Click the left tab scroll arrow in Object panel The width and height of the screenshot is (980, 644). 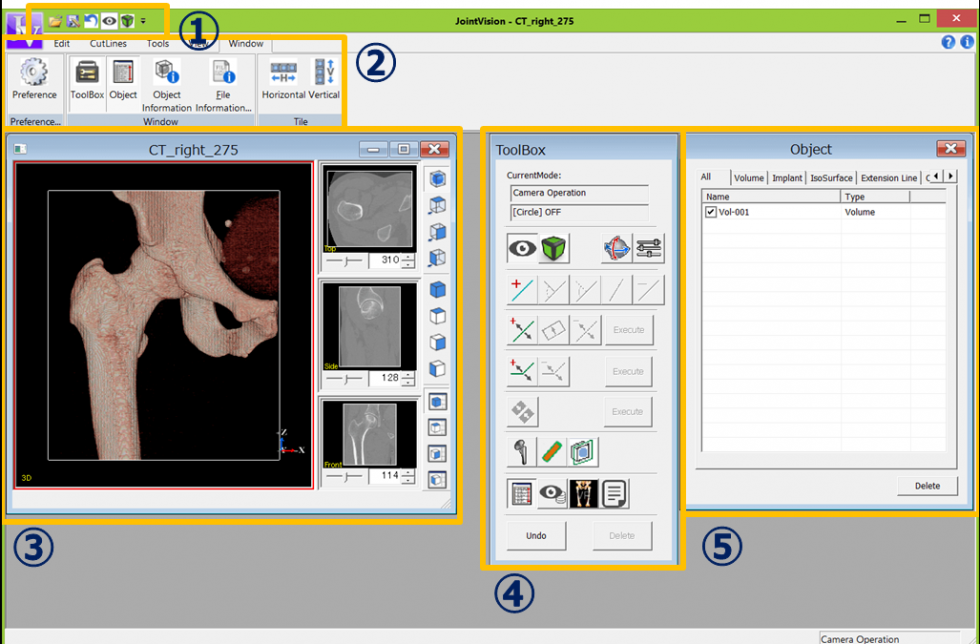(936, 177)
